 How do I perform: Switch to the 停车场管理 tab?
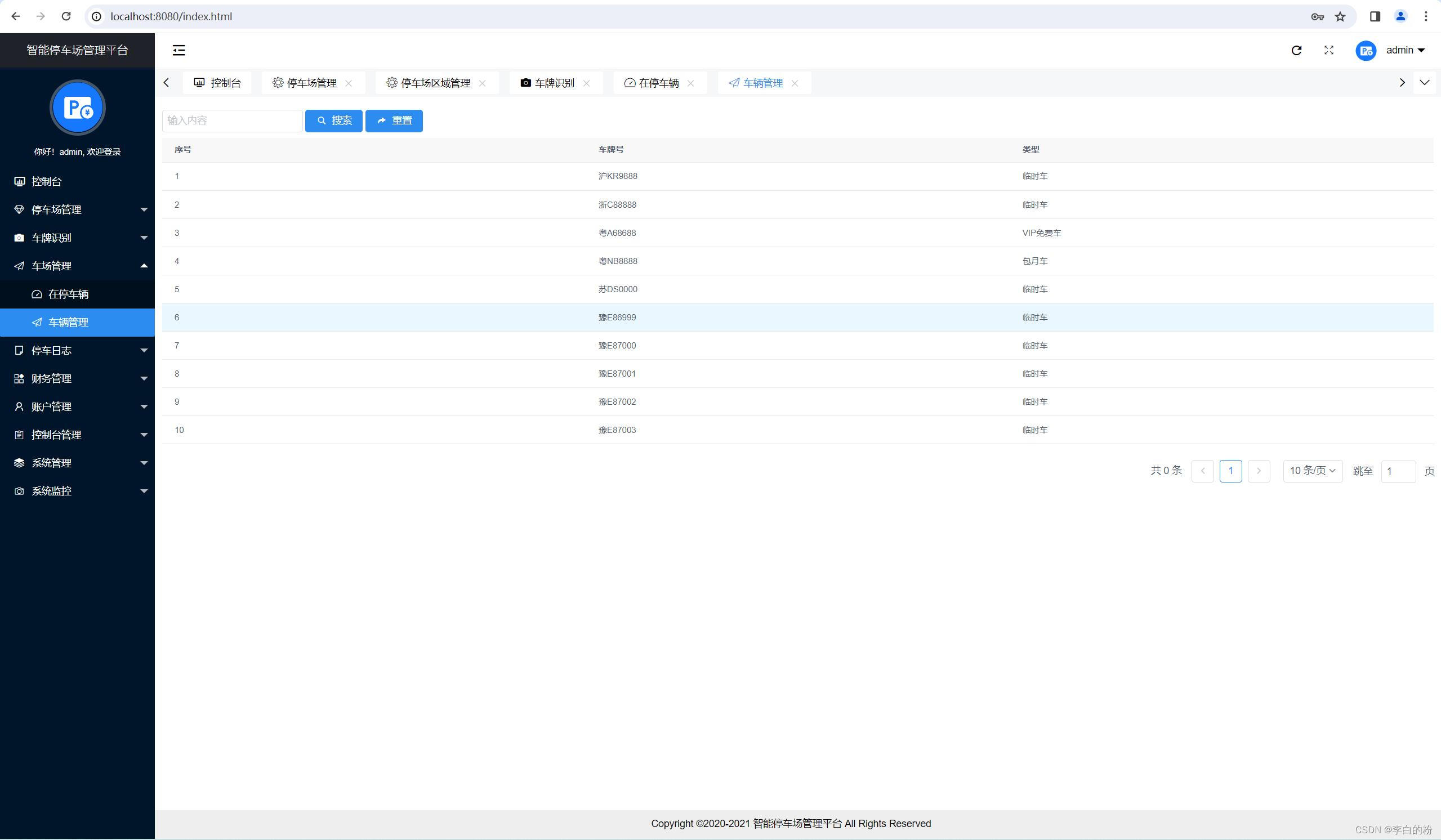[311, 83]
